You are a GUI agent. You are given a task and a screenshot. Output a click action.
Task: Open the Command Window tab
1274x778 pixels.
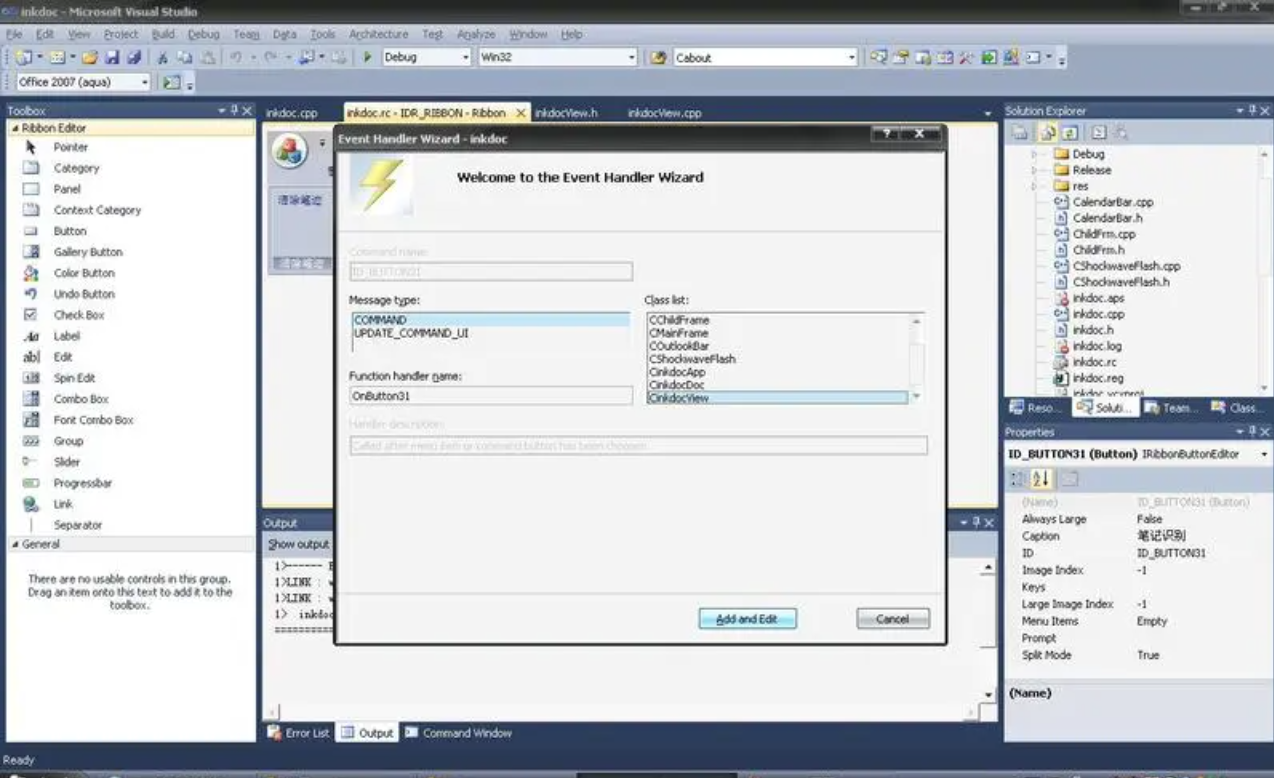458,733
